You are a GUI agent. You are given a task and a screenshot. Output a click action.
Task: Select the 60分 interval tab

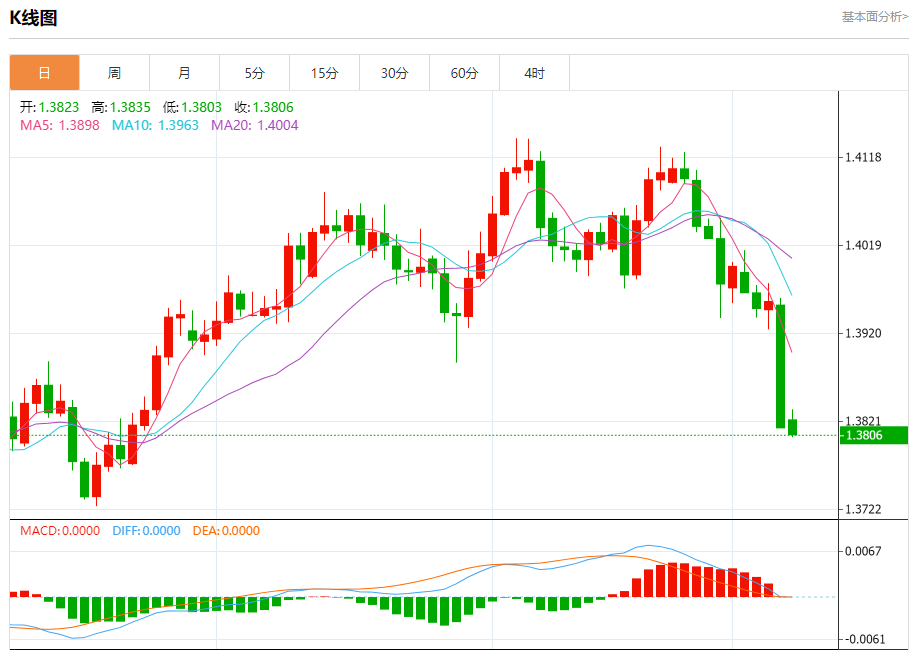pyautogui.click(x=464, y=73)
